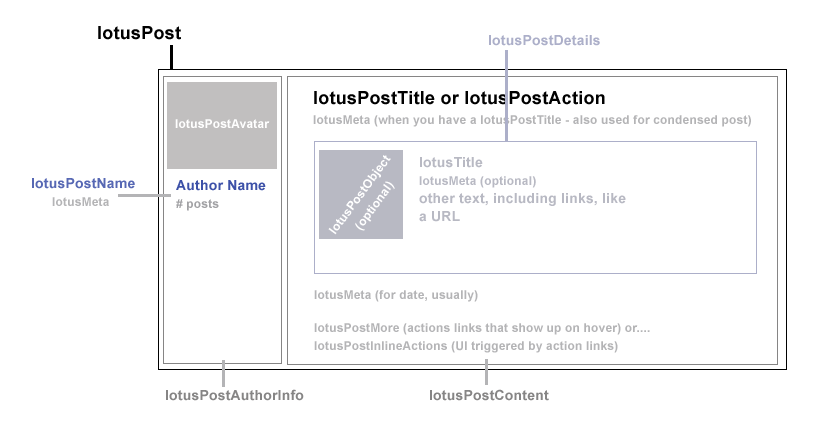Open the Author Name link

(x=221, y=185)
